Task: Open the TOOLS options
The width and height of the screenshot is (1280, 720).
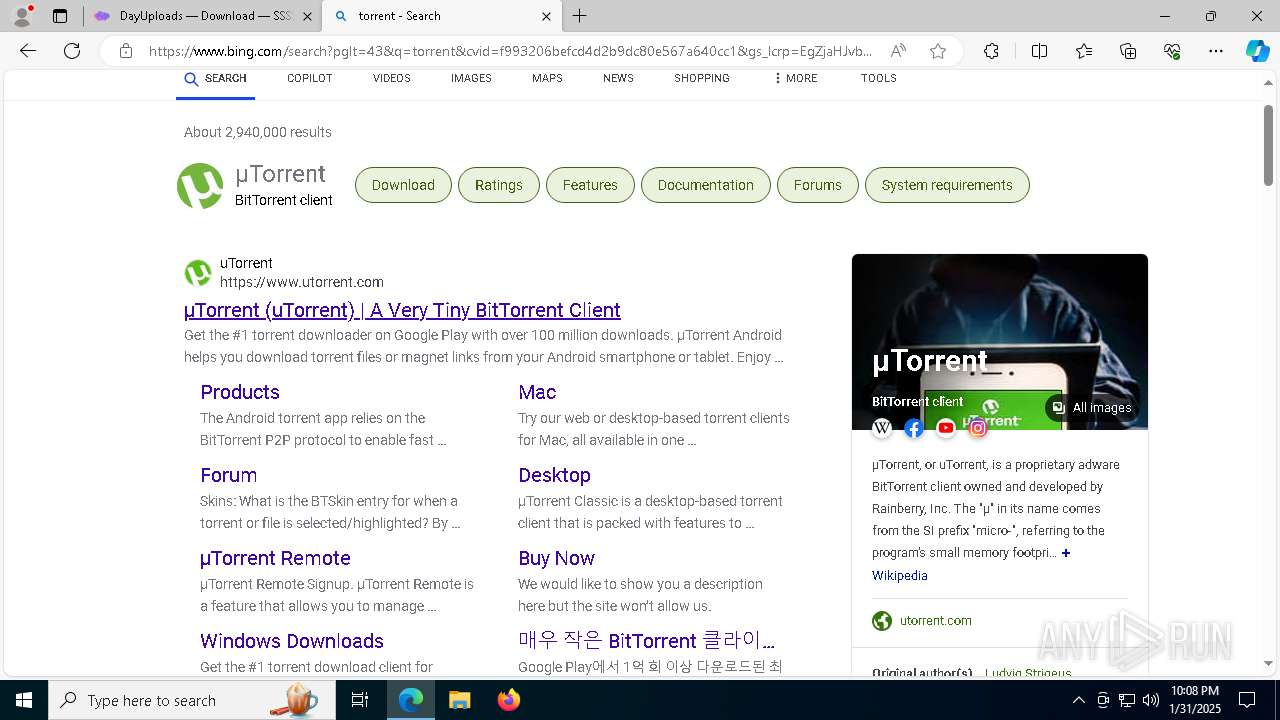Action: [878, 79]
